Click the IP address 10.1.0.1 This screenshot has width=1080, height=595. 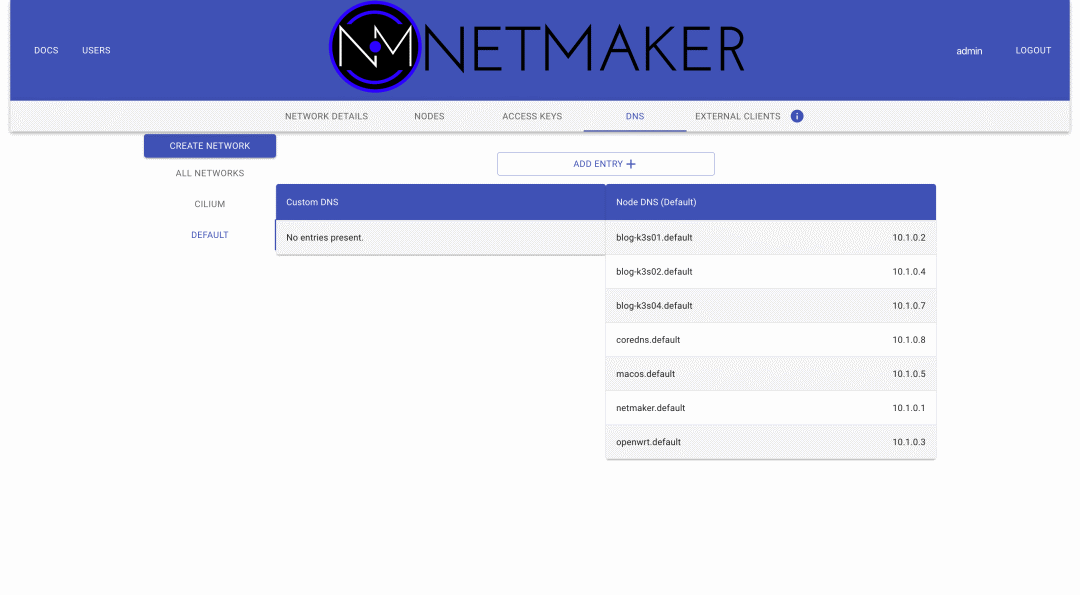pos(909,408)
